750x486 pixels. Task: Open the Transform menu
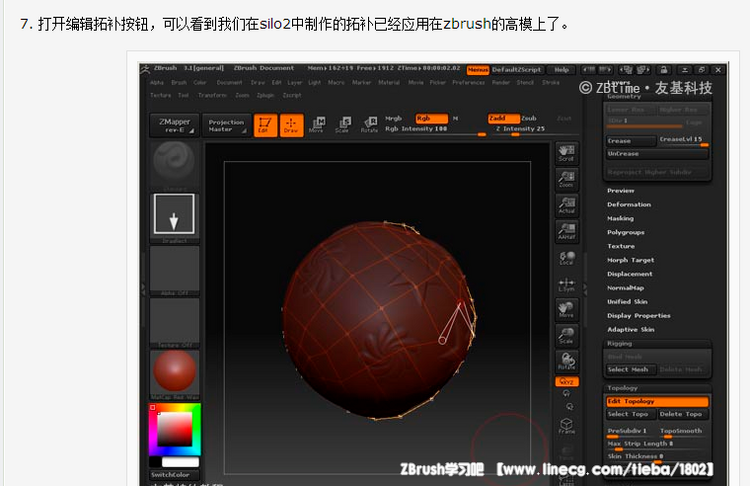pyautogui.click(x=212, y=95)
